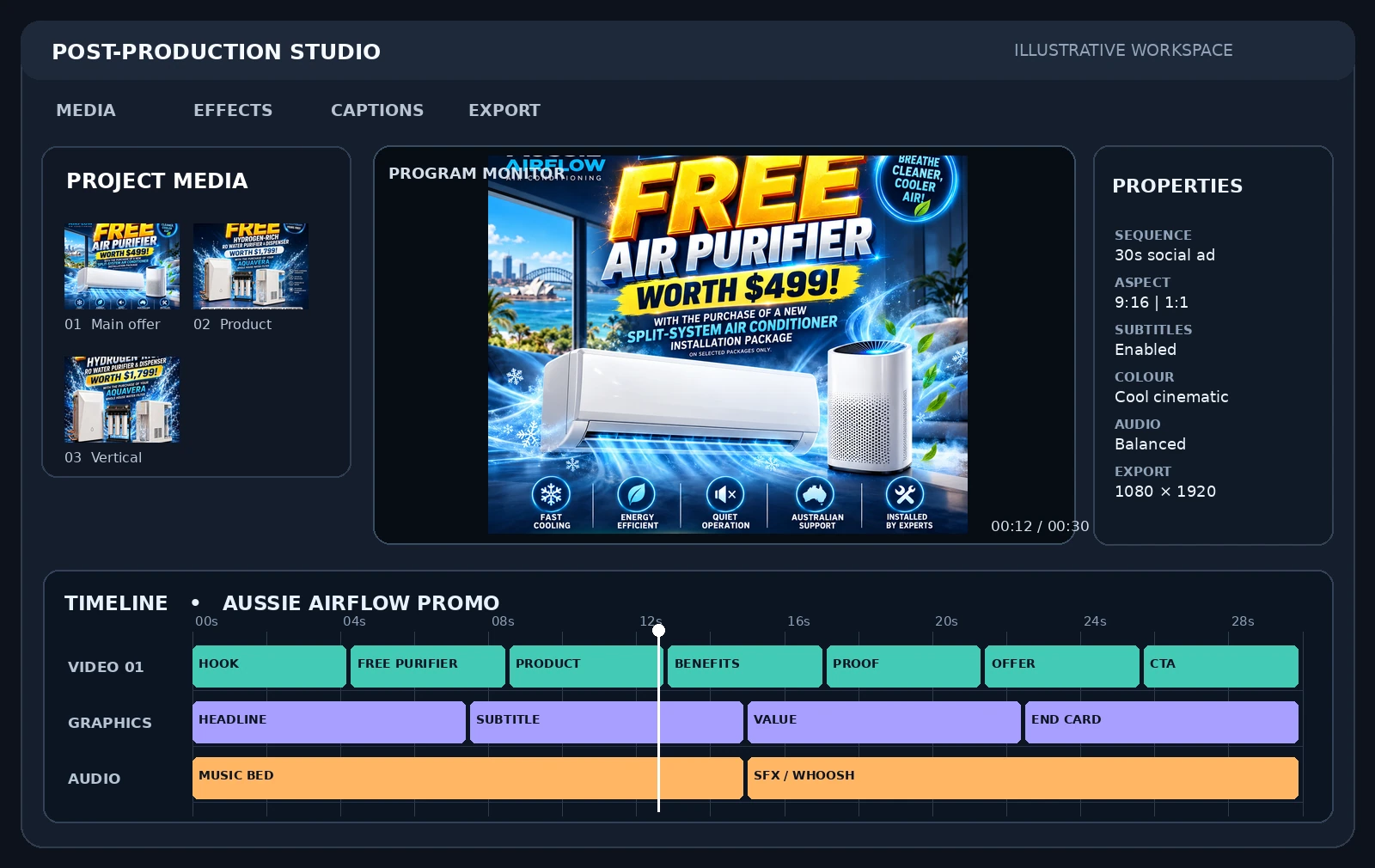Viewport: 1375px width, 868px height.
Task: Click the 16s mark on timeline ruler
Action: [x=798, y=621]
